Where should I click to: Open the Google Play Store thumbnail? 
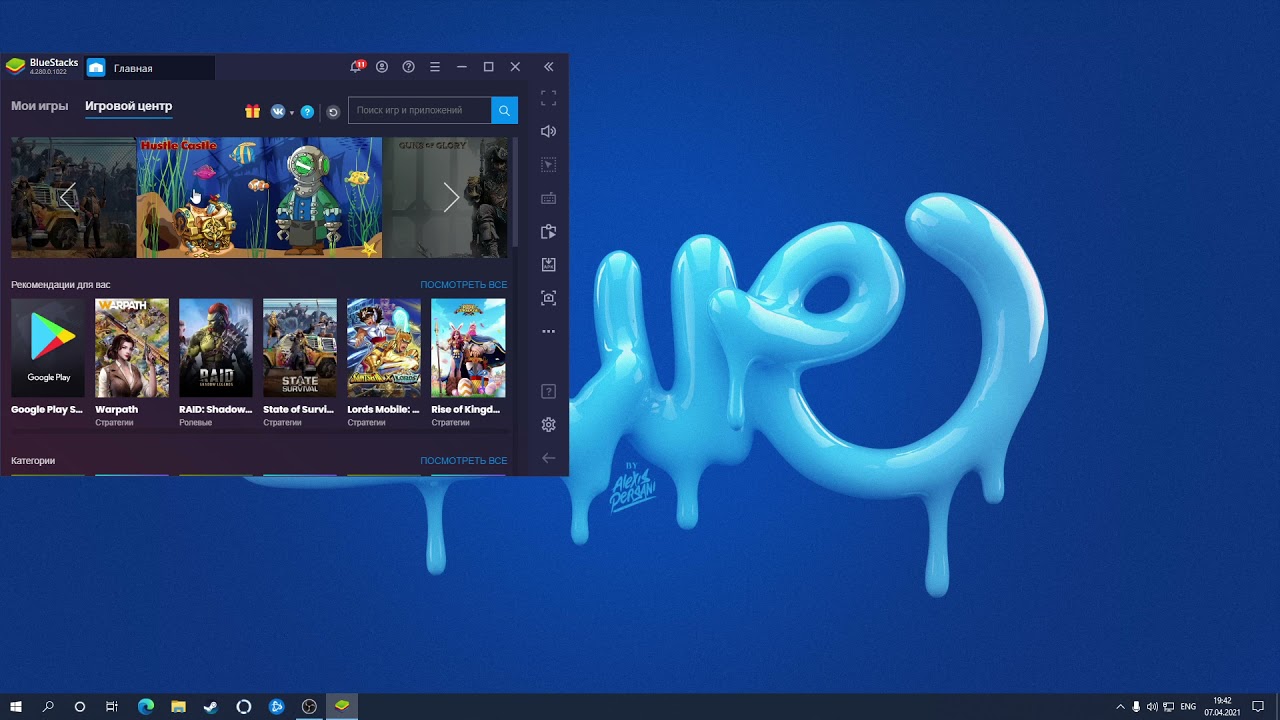[48, 347]
